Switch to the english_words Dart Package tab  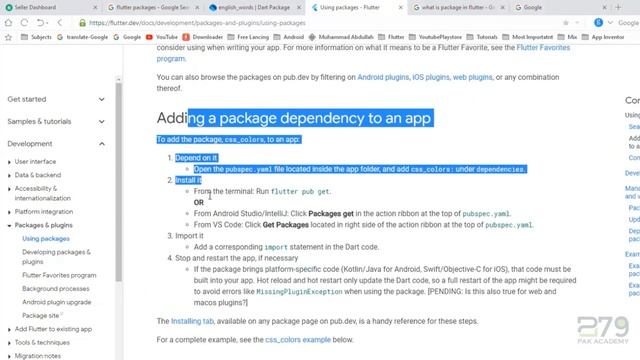pos(254,7)
